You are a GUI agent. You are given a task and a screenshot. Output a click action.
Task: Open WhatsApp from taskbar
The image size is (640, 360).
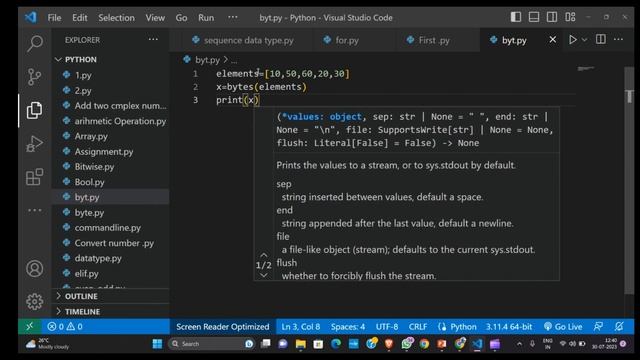(407, 344)
